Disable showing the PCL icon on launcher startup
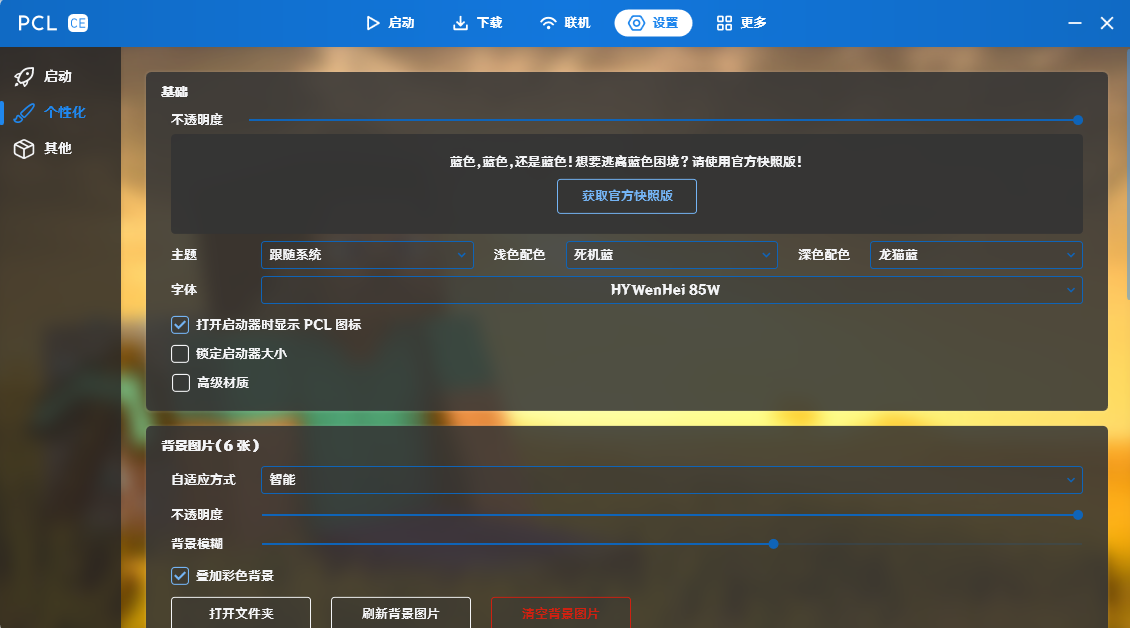1130x628 pixels. 180,324
